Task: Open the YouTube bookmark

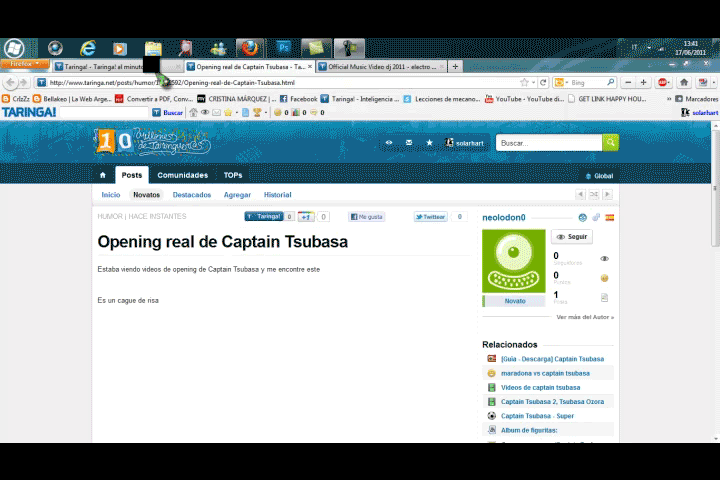Action: coord(525,99)
